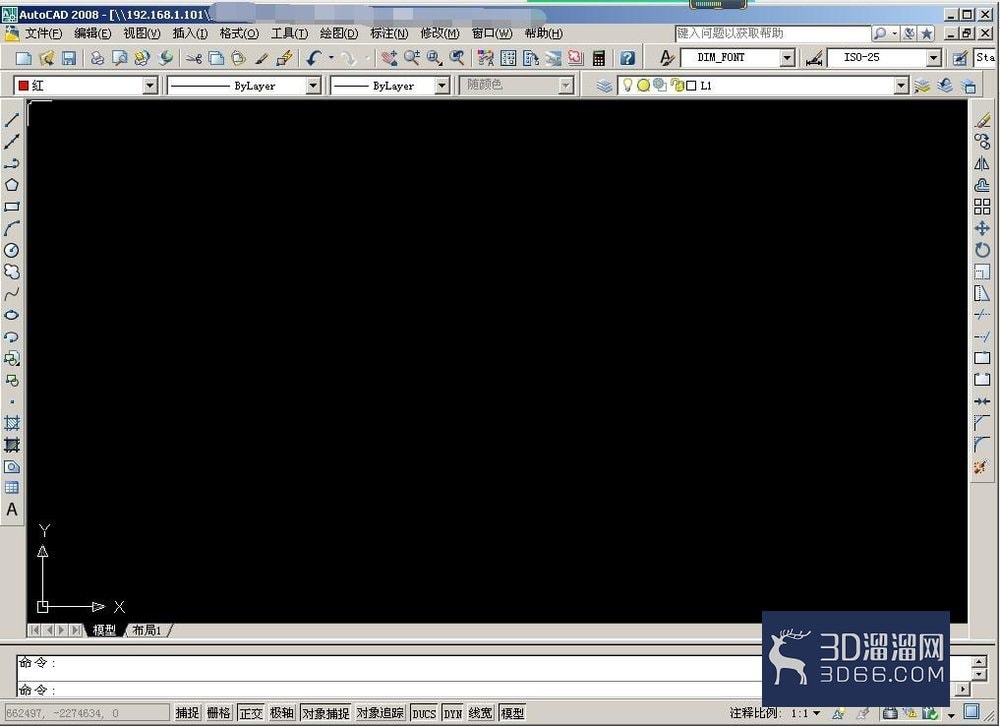Select the Polygon draw tool
This screenshot has width=1000, height=726.
point(11,185)
